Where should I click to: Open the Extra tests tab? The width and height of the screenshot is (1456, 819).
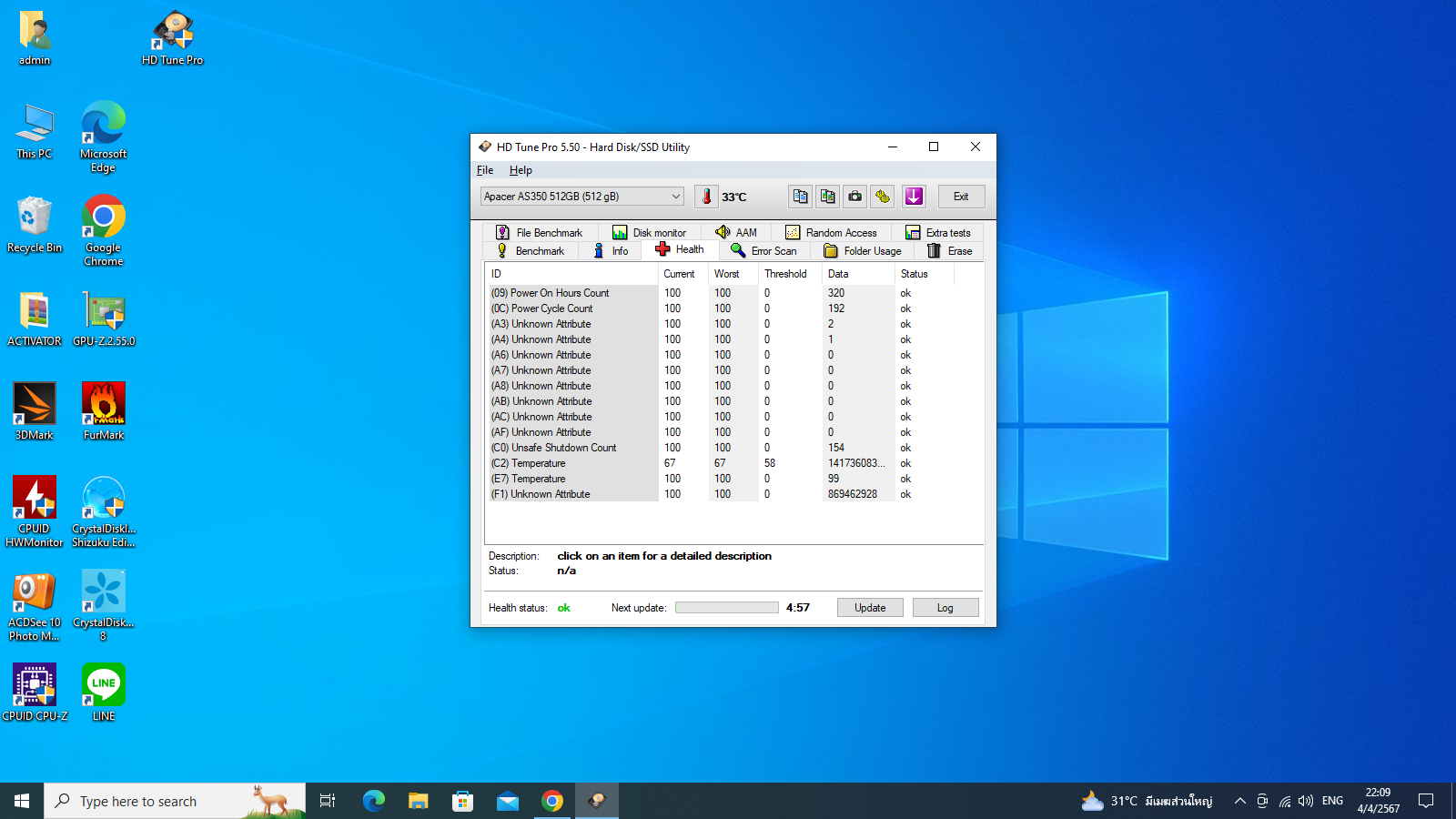pos(937,233)
